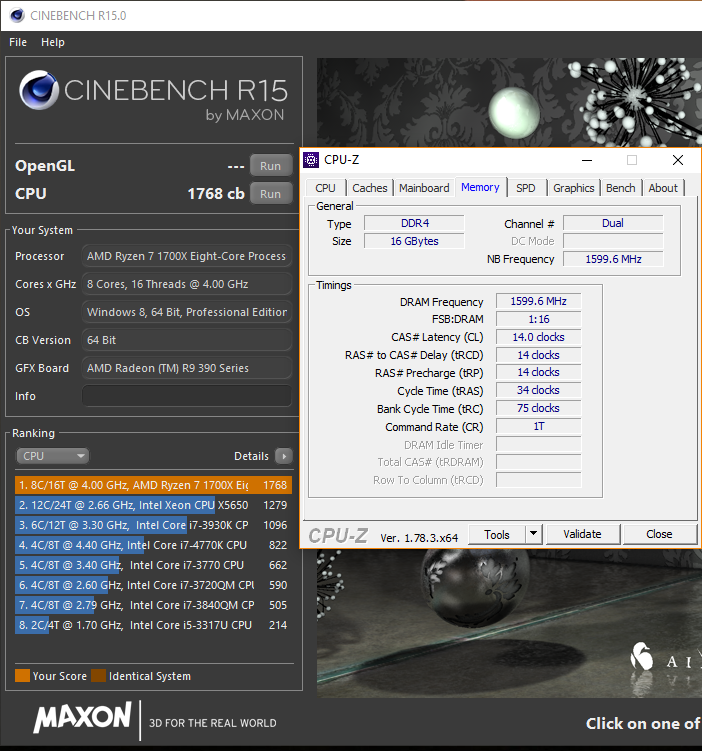The height and width of the screenshot is (751, 702).
Task: Close the CPU-Z window with X
Action: pyautogui.click(x=678, y=160)
